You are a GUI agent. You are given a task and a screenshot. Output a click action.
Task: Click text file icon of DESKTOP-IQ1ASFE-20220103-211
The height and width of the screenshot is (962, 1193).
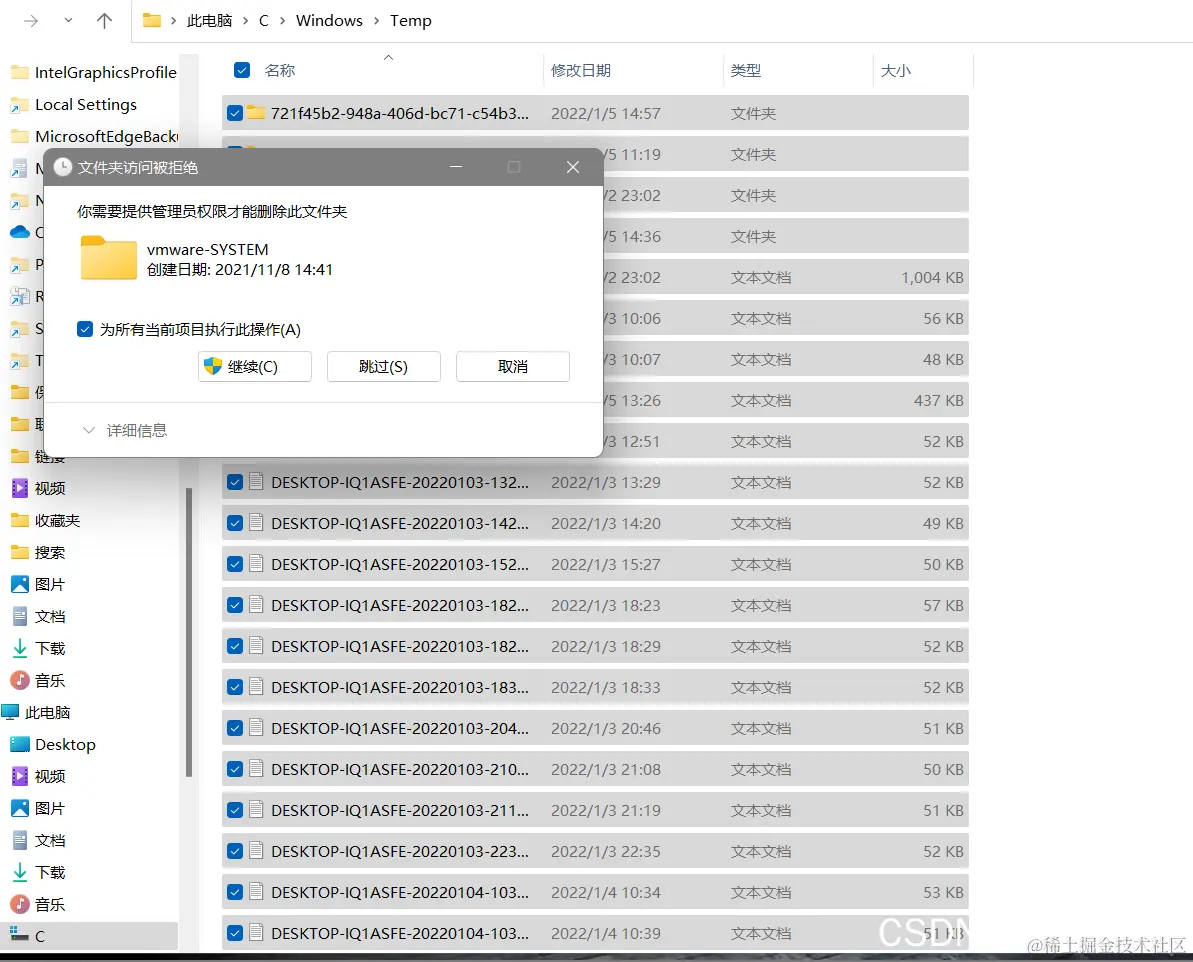click(x=256, y=810)
